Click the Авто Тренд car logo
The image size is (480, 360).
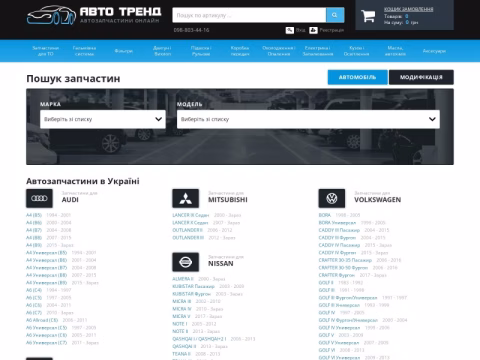[x=51, y=15]
